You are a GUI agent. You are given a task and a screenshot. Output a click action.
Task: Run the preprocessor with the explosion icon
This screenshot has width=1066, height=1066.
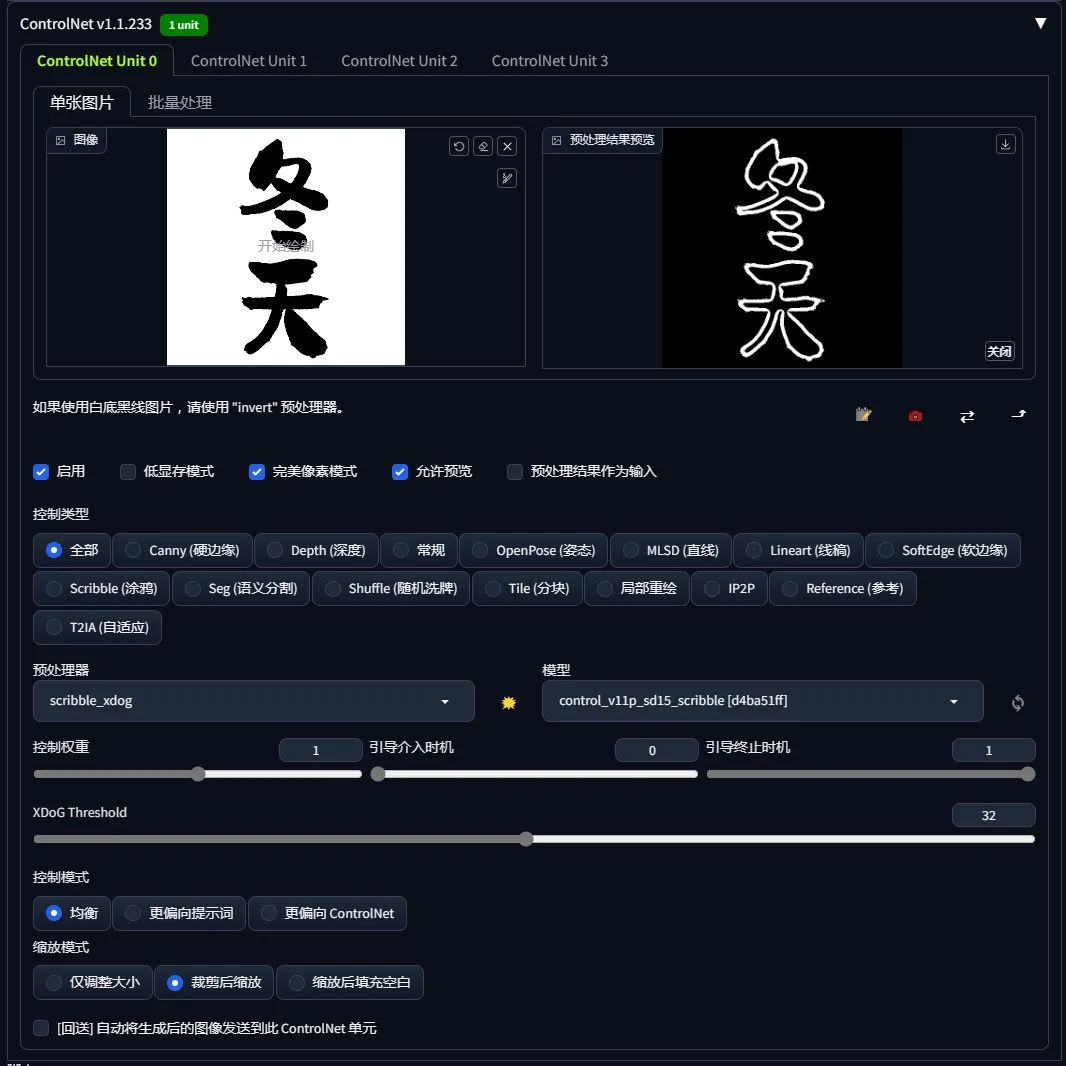tap(509, 703)
